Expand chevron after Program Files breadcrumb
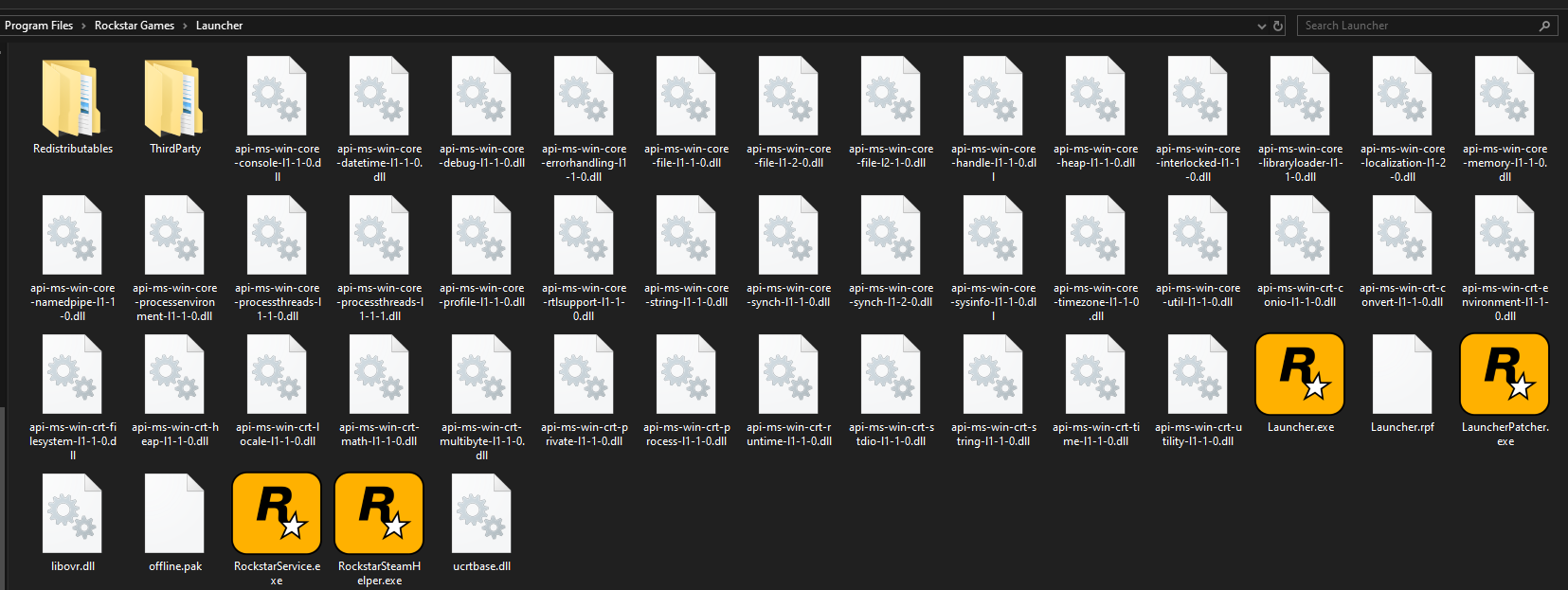The height and width of the screenshot is (590, 1568). [83, 26]
